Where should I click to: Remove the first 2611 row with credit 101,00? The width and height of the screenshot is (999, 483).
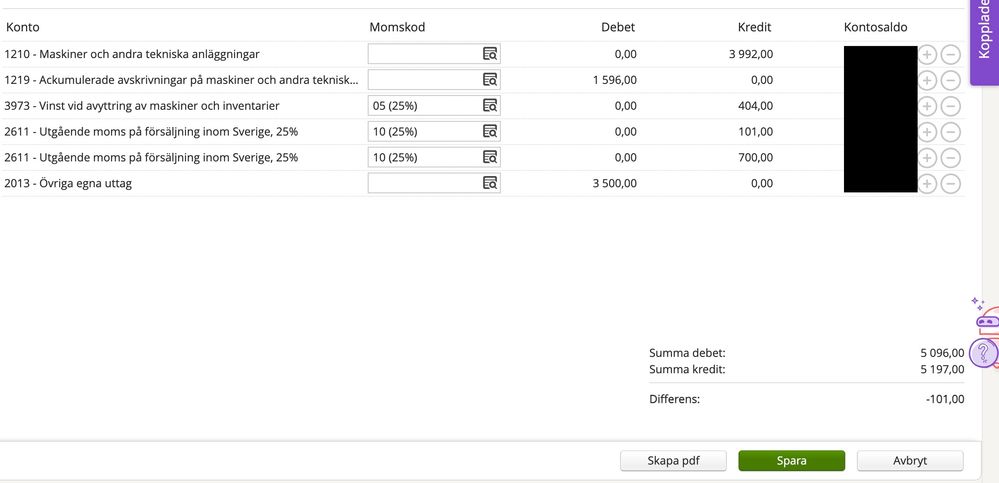pyautogui.click(x=951, y=132)
